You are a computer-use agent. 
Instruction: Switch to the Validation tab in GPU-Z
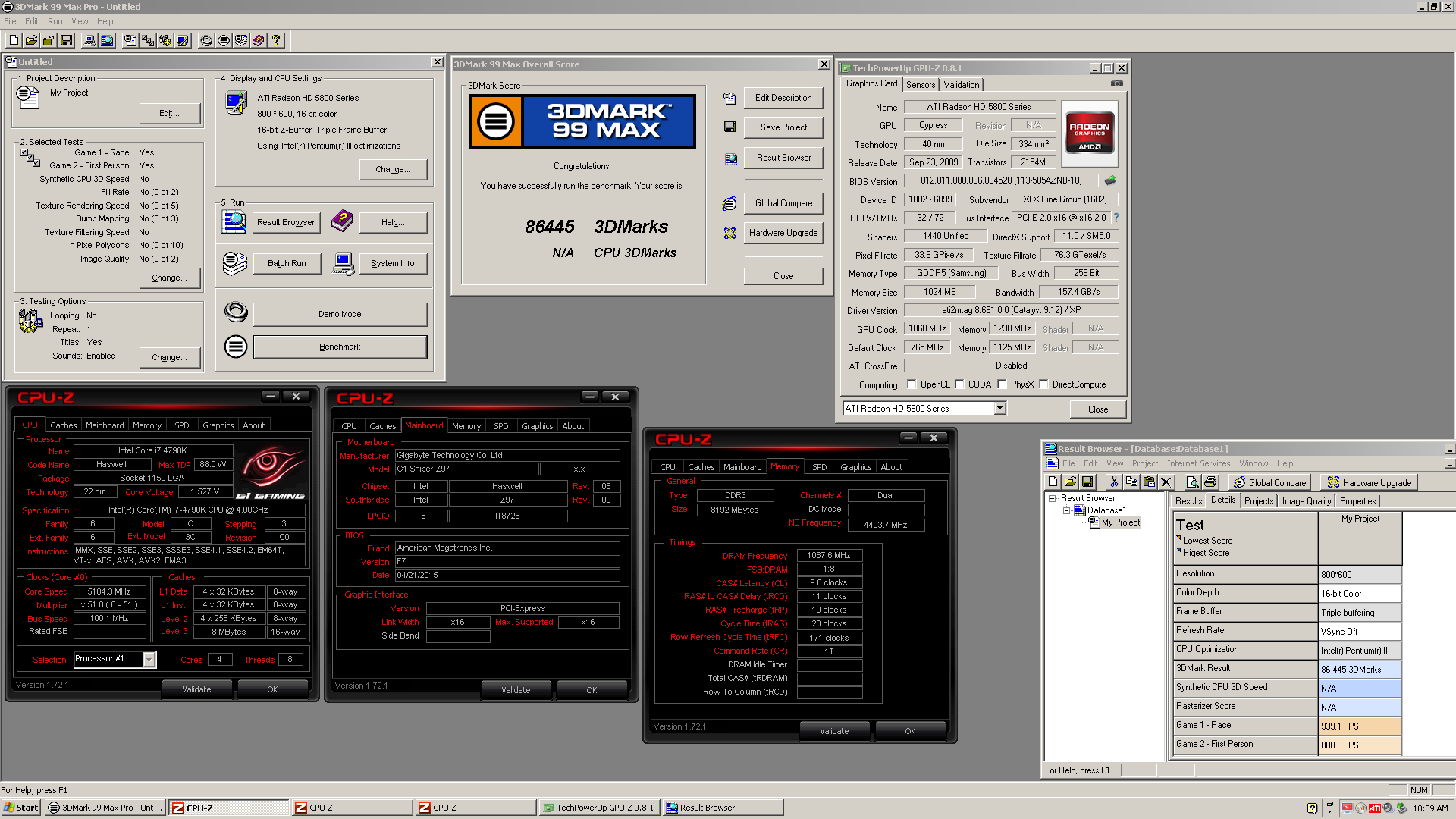click(962, 85)
